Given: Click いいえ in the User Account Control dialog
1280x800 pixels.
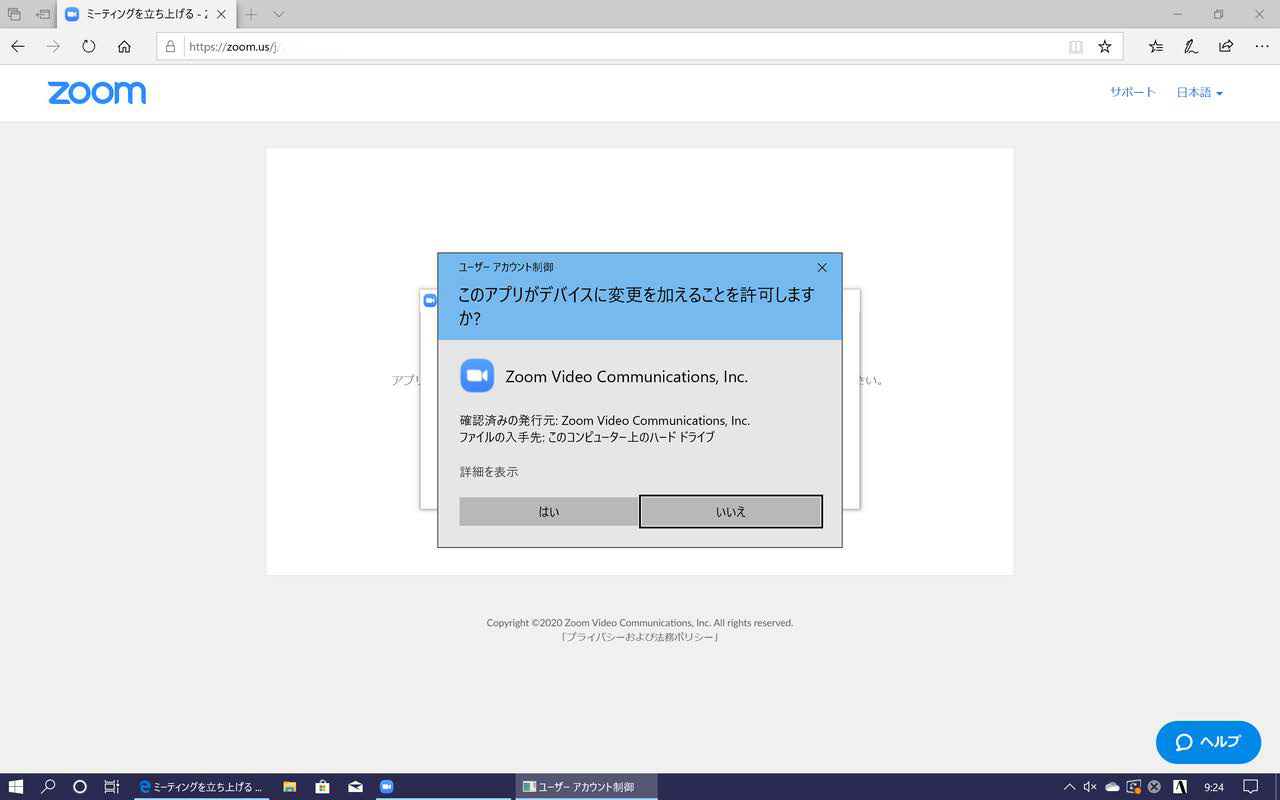Looking at the screenshot, I should tap(731, 511).
